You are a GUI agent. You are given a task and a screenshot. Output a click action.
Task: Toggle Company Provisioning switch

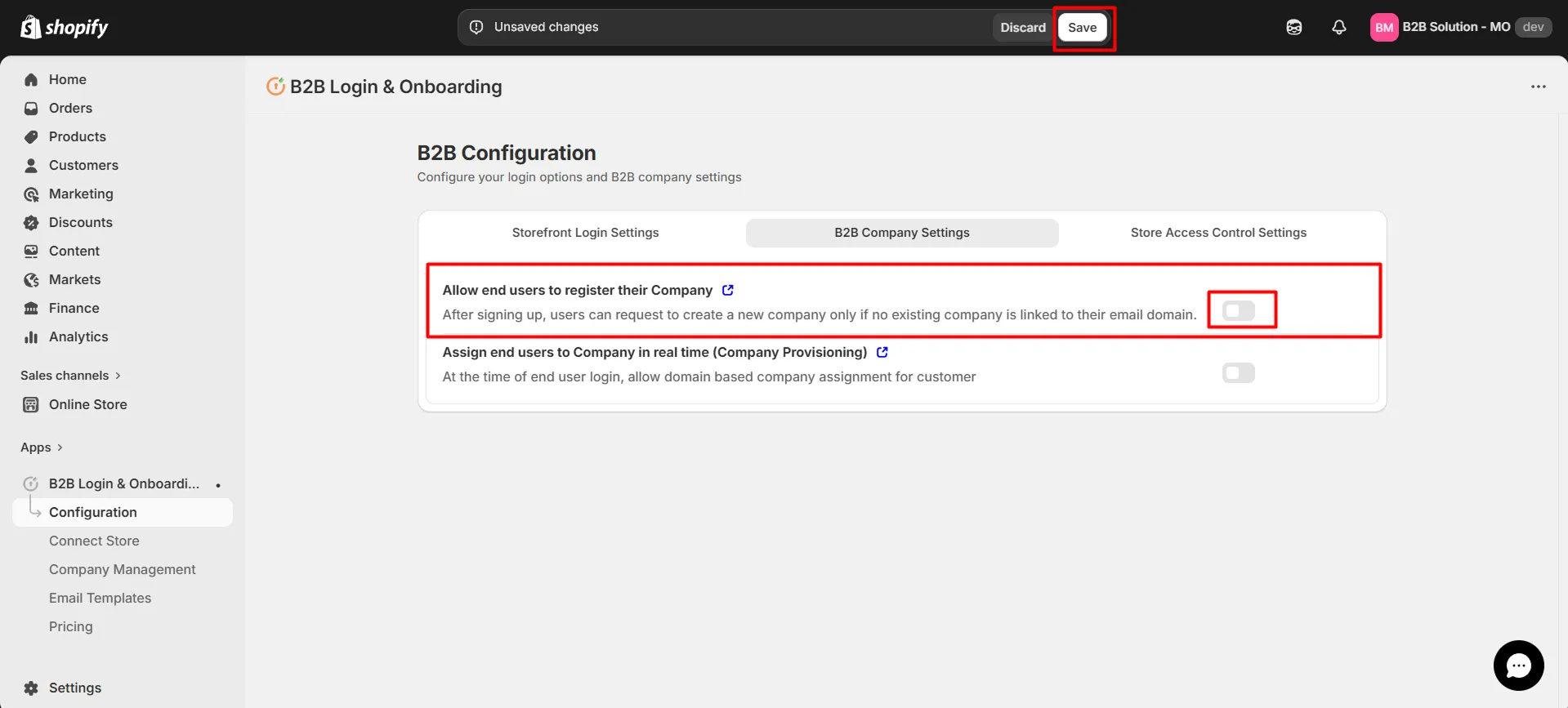tap(1239, 372)
